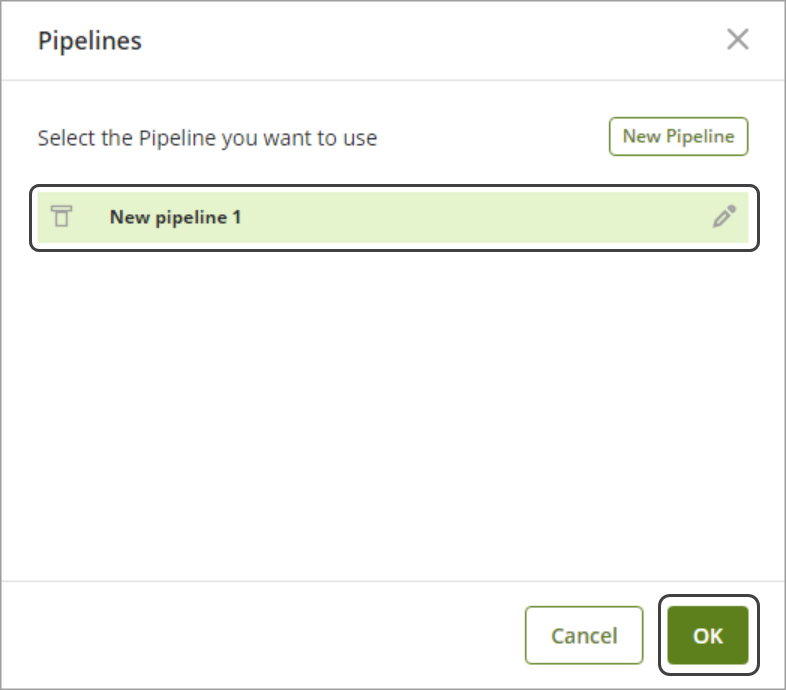Click "Select the Pipeline you want to use" text
The image size is (786, 690).
pos(207,138)
